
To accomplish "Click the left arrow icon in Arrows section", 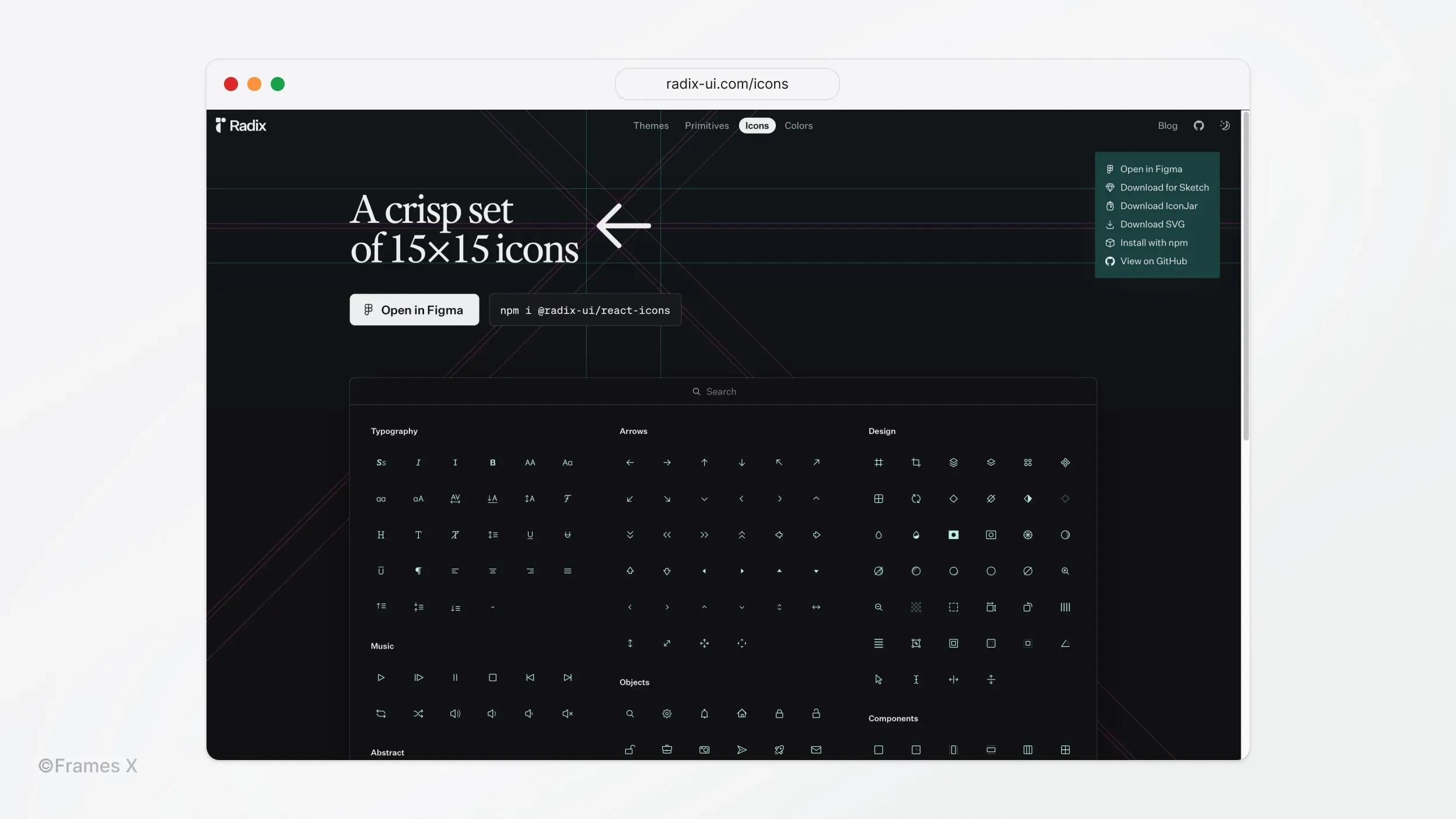I will pyautogui.click(x=630, y=463).
